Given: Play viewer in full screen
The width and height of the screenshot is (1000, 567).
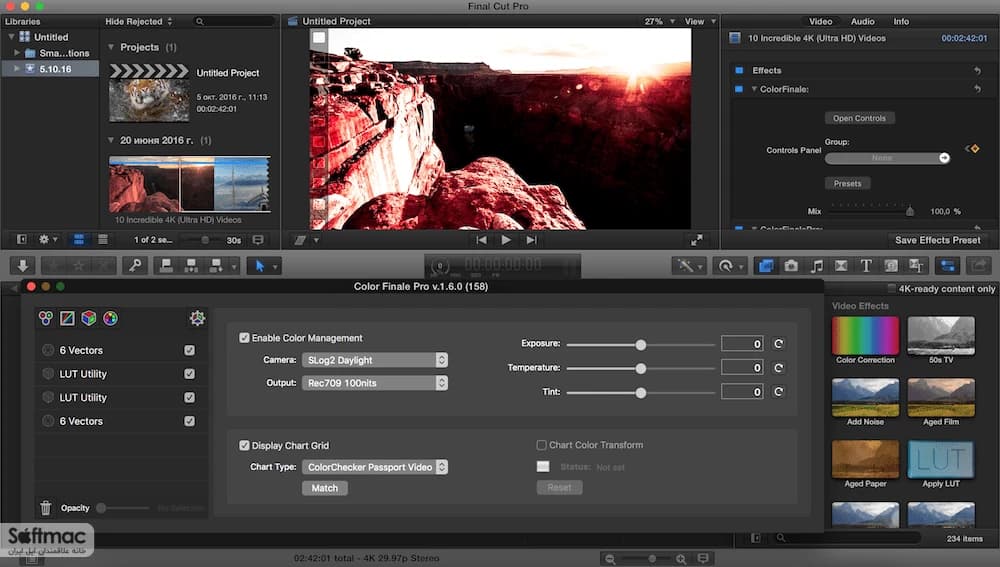Looking at the screenshot, I should tap(696, 240).
